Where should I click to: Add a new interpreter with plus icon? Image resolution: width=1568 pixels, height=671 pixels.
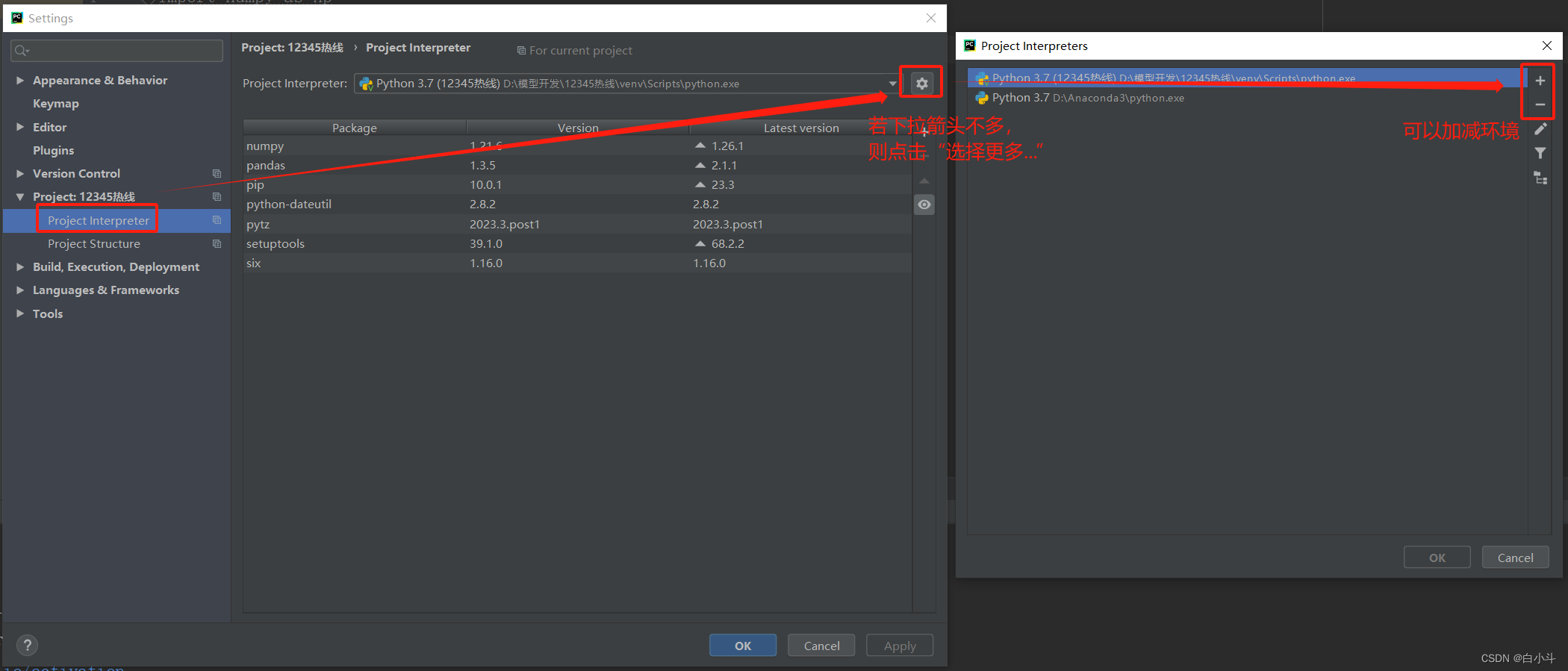tap(1540, 81)
